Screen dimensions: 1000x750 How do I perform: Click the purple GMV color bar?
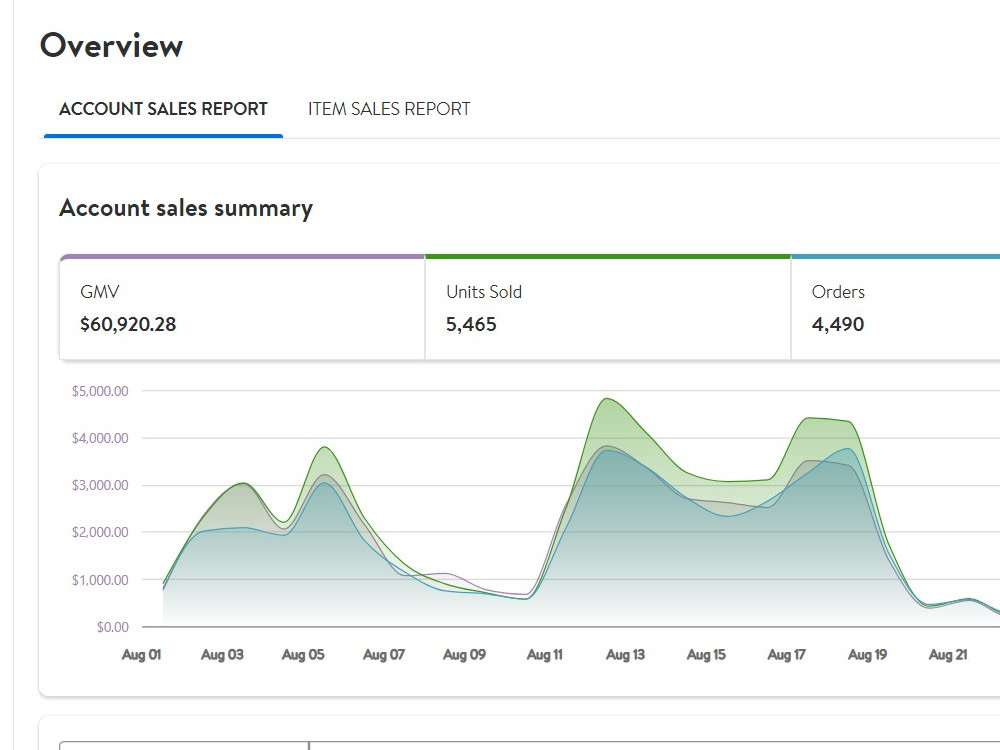(x=242, y=257)
